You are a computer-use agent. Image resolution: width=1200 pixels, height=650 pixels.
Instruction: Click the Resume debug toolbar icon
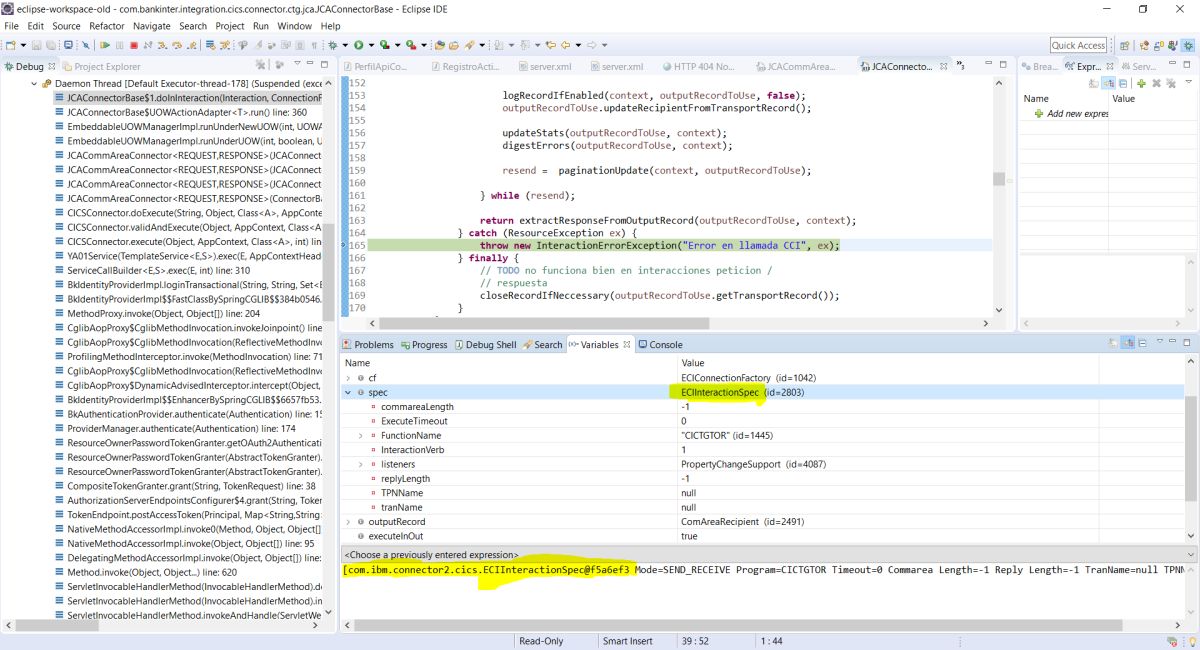tap(105, 45)
